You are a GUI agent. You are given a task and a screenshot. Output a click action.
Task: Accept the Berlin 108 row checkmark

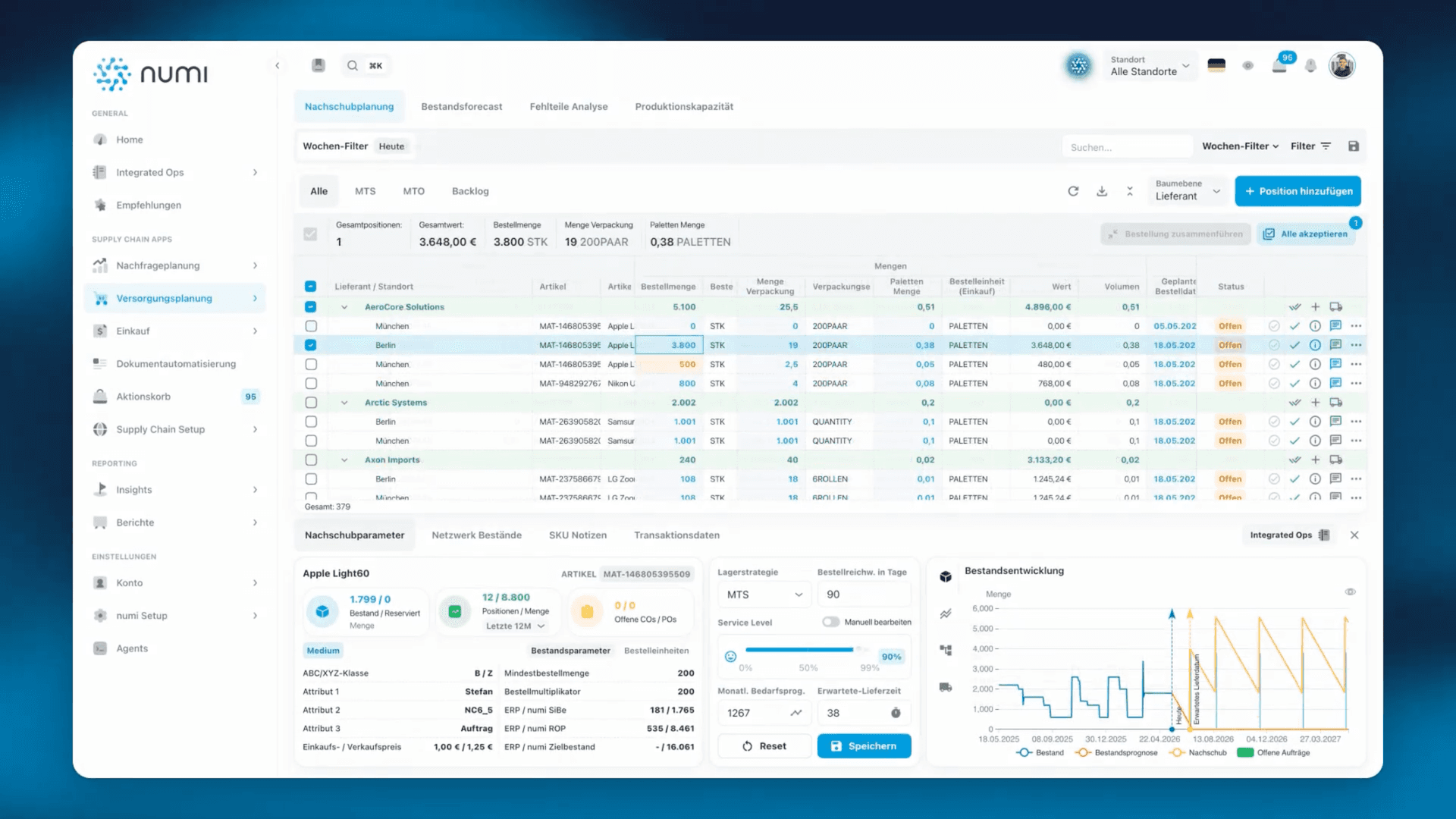tap(1294, 479)
